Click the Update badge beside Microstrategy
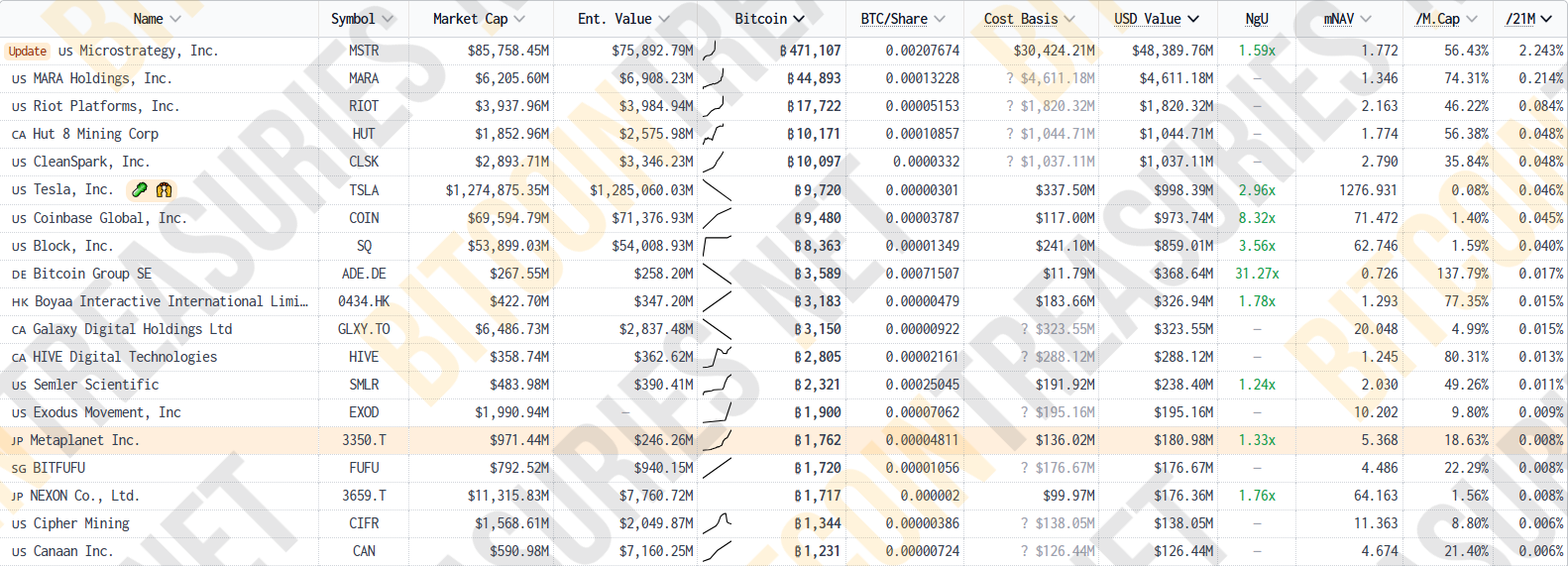This screenshot has width=1568, height=566. [27, 52]
